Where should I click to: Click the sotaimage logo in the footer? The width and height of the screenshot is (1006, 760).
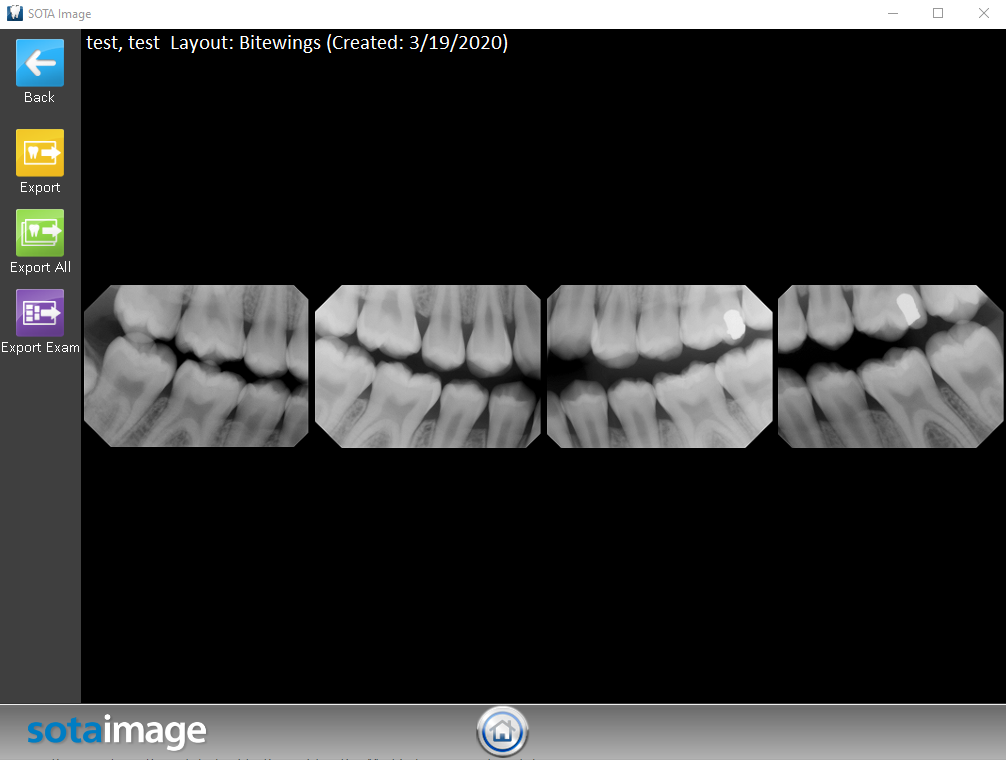116,732
